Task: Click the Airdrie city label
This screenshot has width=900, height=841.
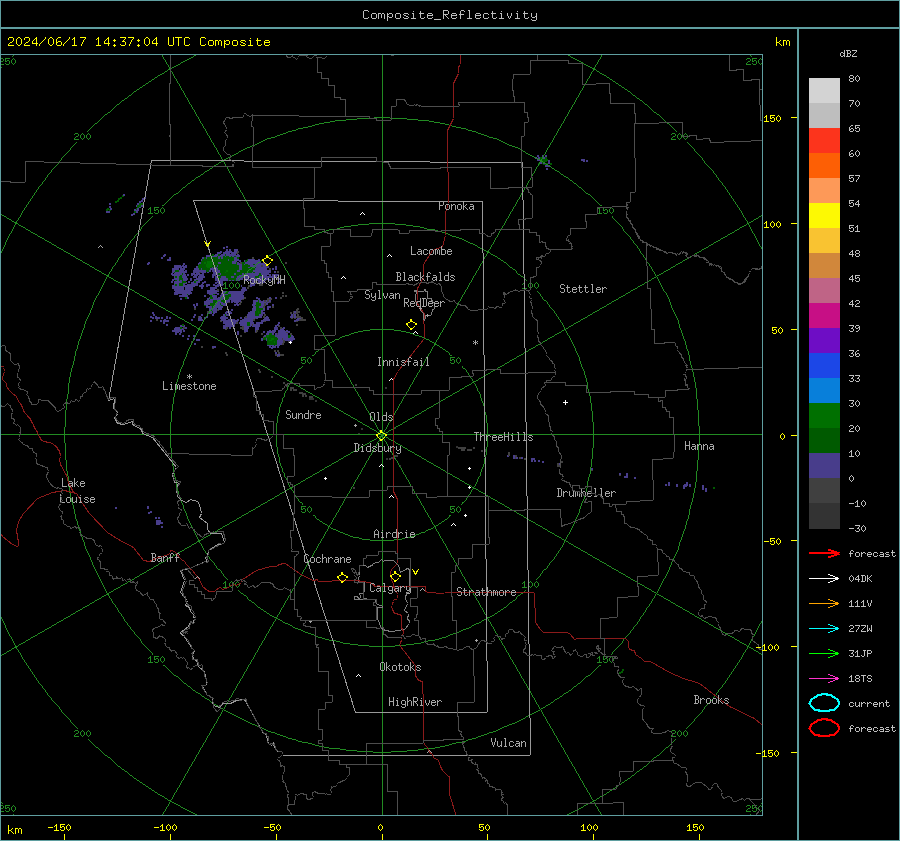Action: [x=394, y=534]
